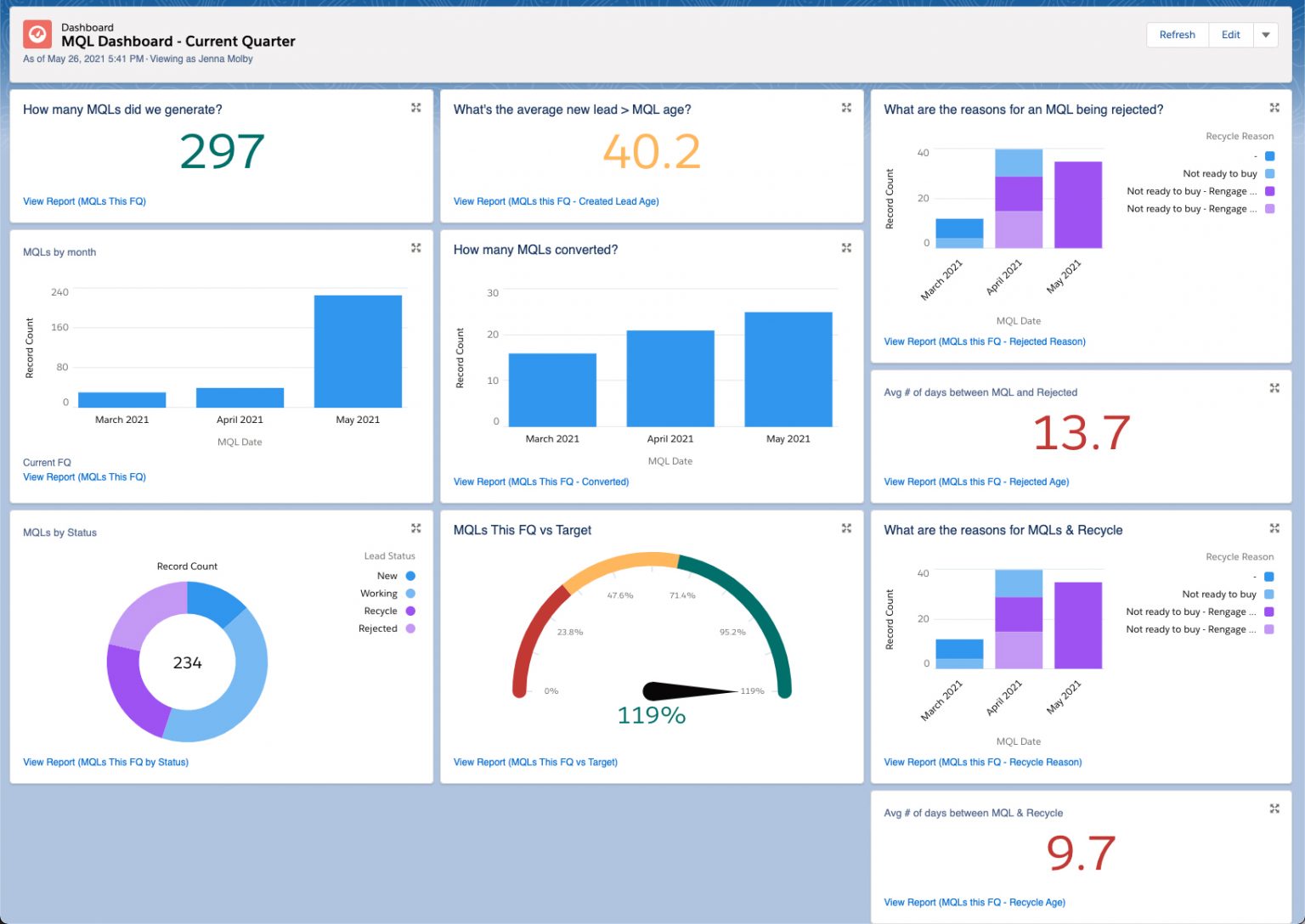
Task: Maximize the 'MQLs This FQ vs Target' gauge widget
Action: 846,527
